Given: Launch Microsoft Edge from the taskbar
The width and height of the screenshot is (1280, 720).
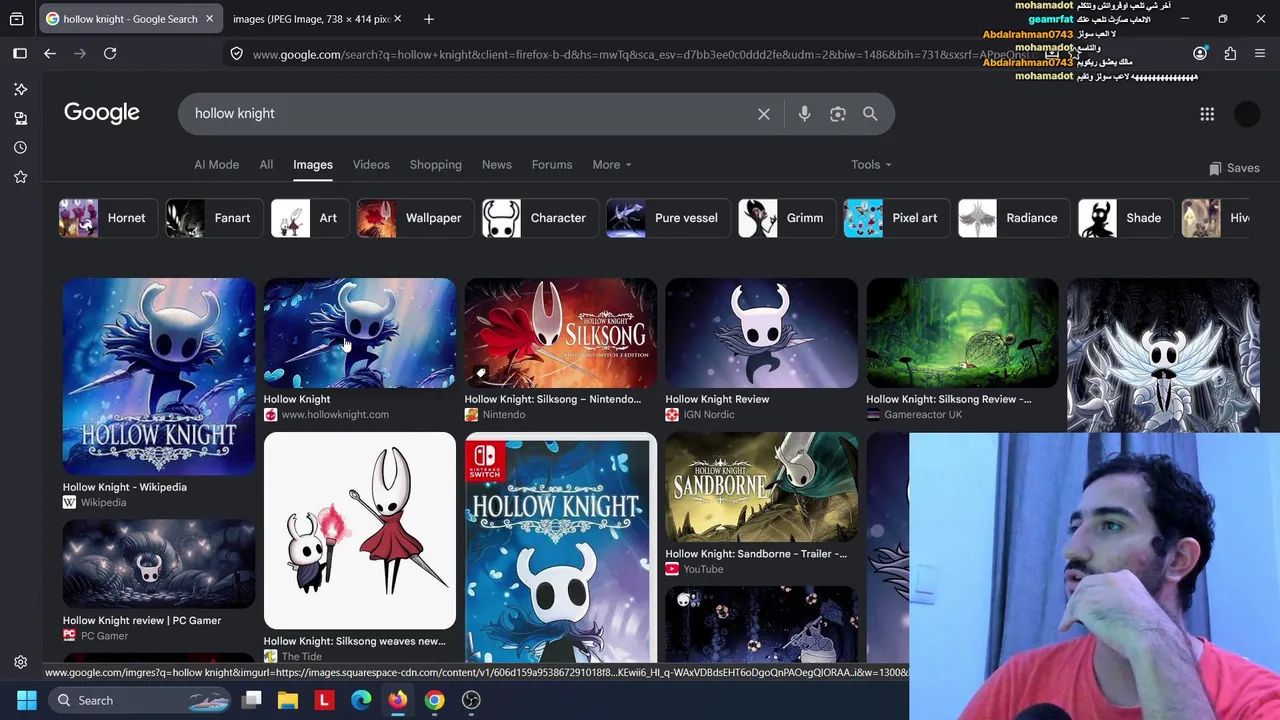Looking at the screenshot, I should pyautogui.click(x=361, y=700).
